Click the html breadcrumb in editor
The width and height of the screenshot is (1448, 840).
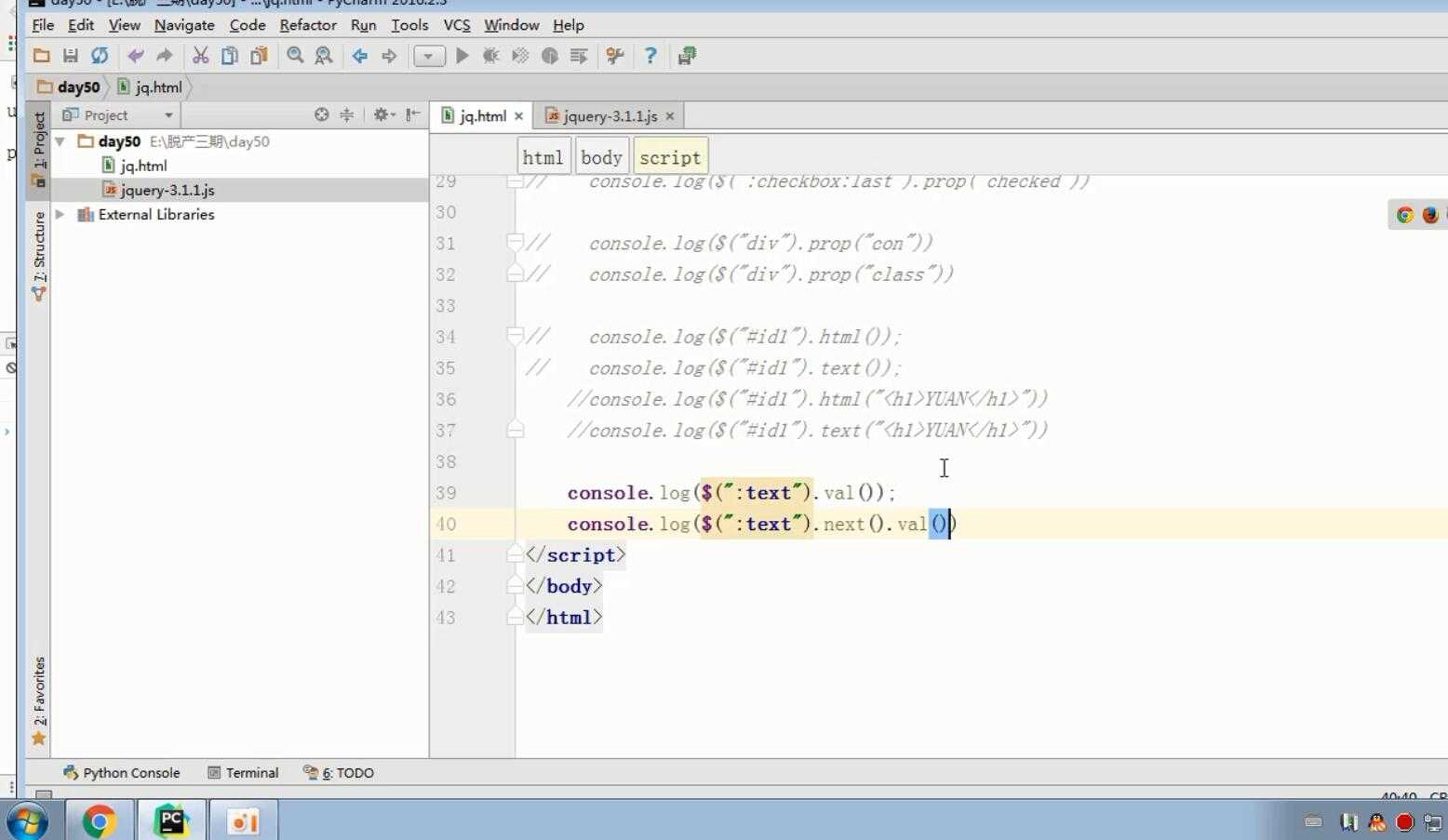(543, 157)
